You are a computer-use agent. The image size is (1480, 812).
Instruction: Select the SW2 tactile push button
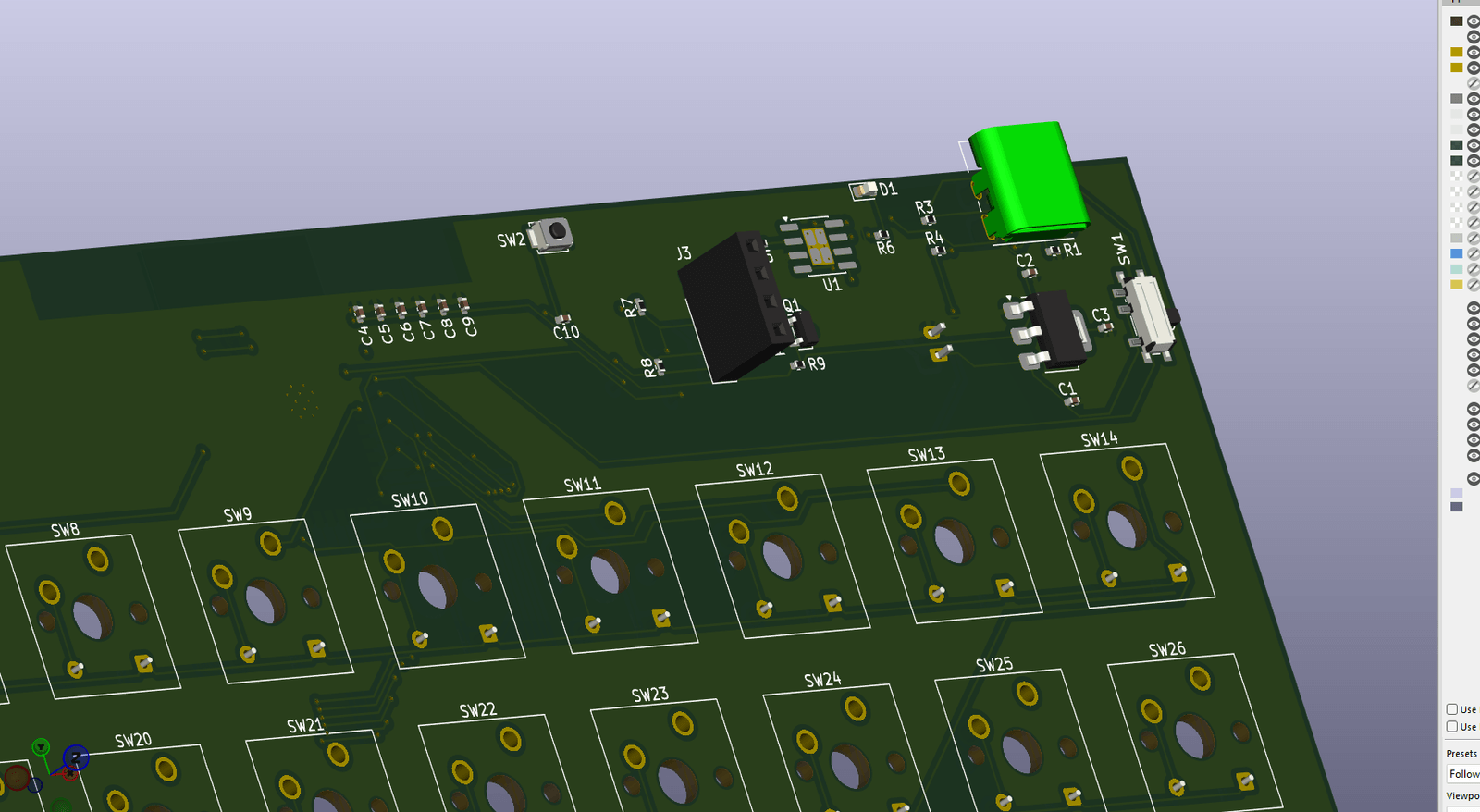pos(554,233)
